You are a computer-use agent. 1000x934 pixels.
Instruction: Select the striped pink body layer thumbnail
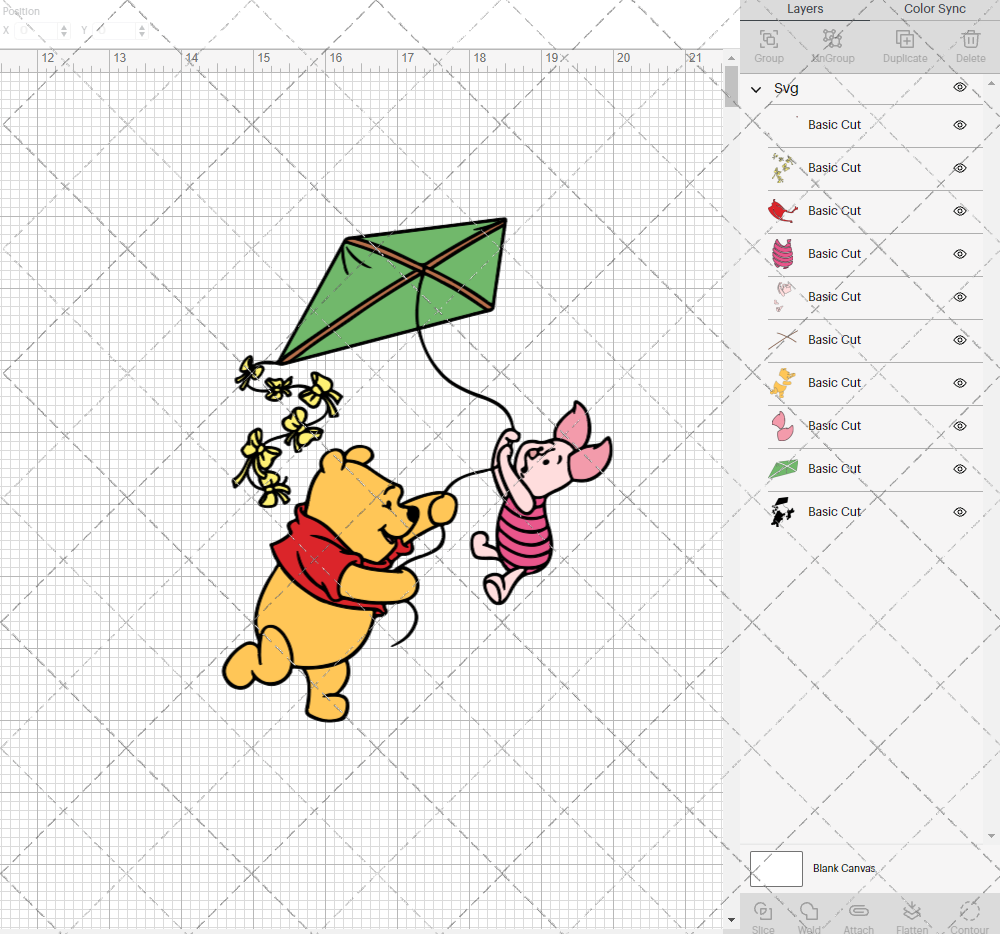(783, 254)
